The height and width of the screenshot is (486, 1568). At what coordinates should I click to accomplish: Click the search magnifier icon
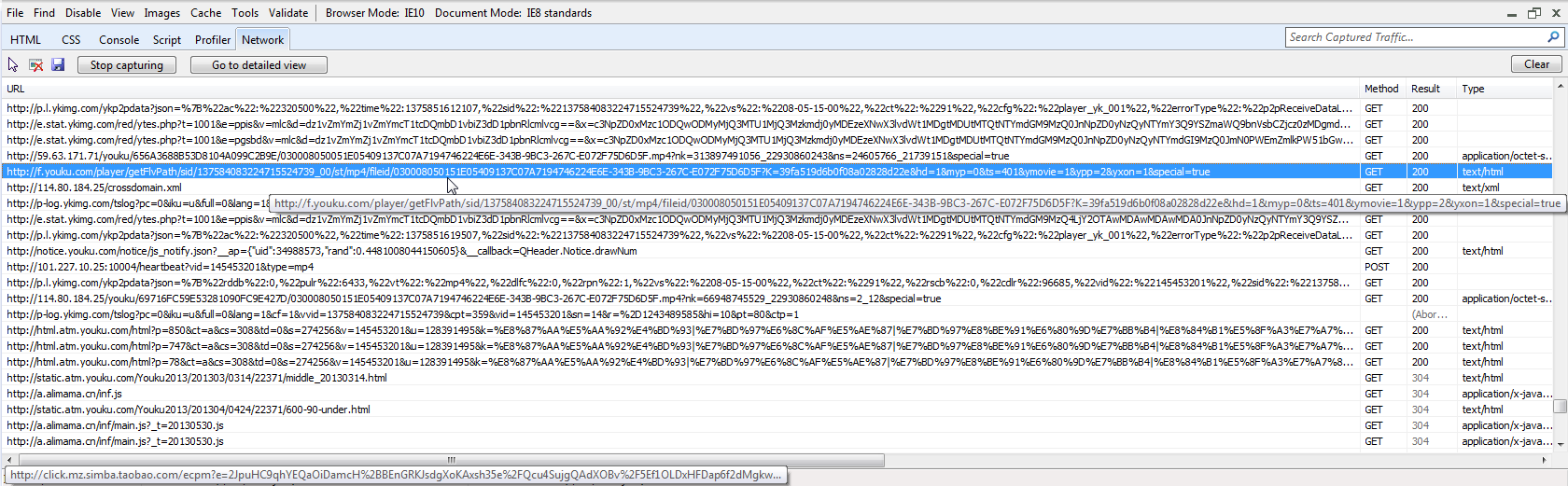tap(1553, 37)
